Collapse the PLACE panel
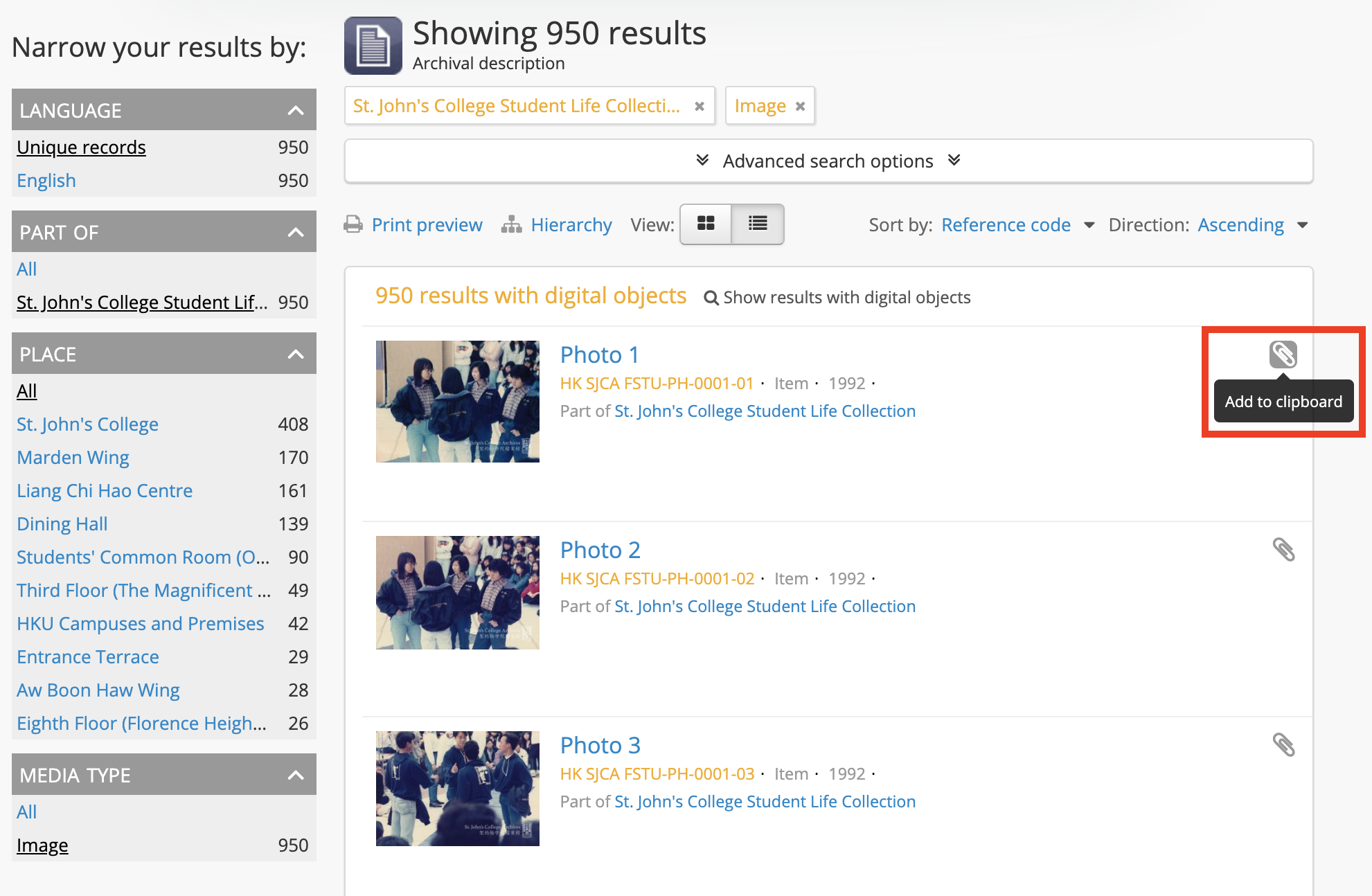The image size is (1372, 896). [x=296, y=353]
